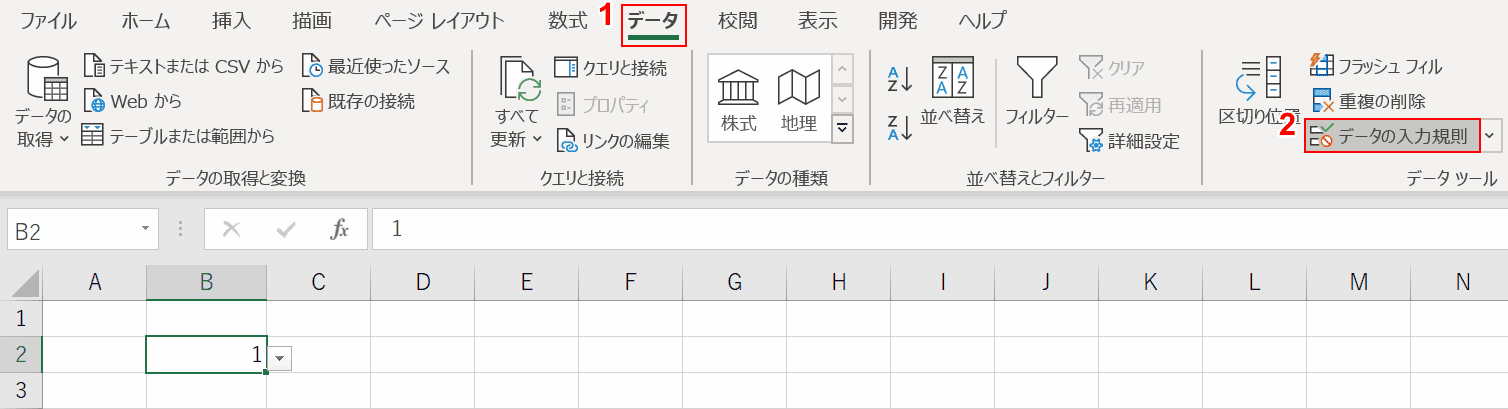This screenshot has width=1508, height=409.
Task: Switch to the Insert (挿入) tab
Action: tap(232, 20)
